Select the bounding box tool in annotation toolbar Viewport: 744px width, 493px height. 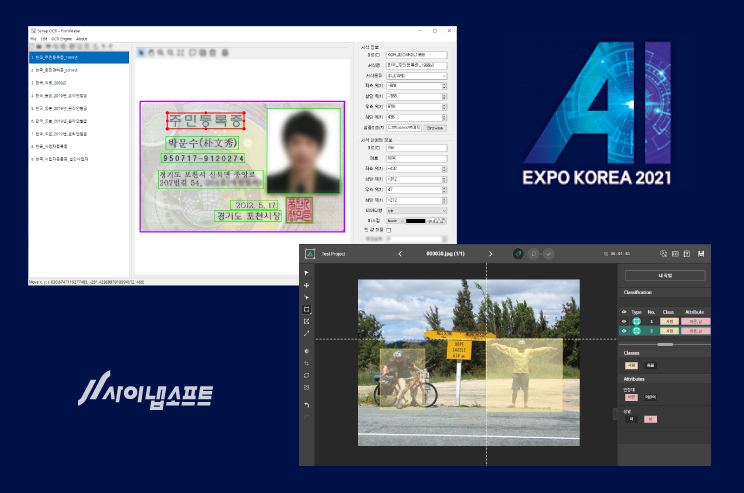pos(307,309)
